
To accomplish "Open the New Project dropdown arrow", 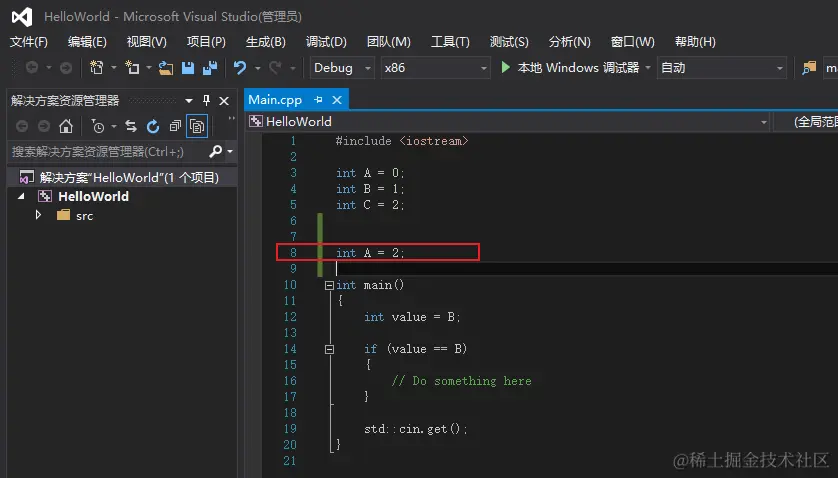I will pyautogui.click(x=113, y=68).
